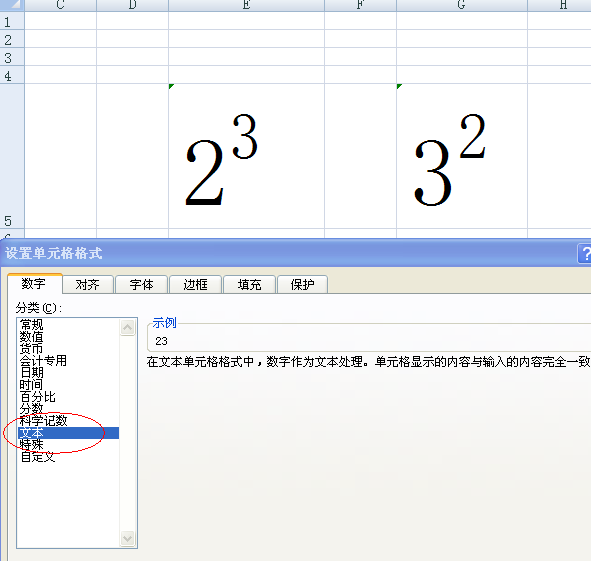Select 日期 in the category list

[x=69, y=372]
